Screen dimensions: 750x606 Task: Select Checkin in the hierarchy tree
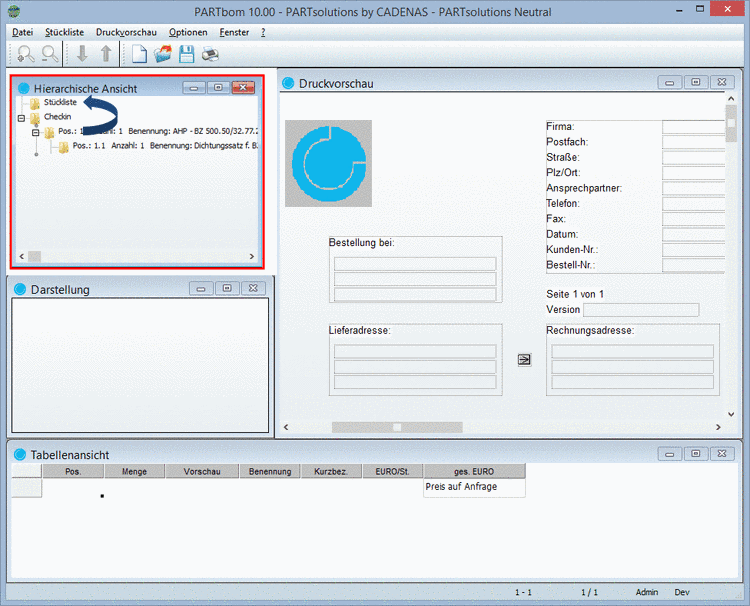[x=57, y=117]
